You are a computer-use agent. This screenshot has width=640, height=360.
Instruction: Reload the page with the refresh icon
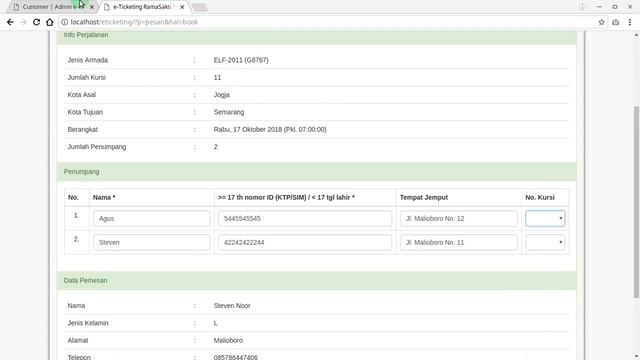pyautogui.click(x=36, y=22)
